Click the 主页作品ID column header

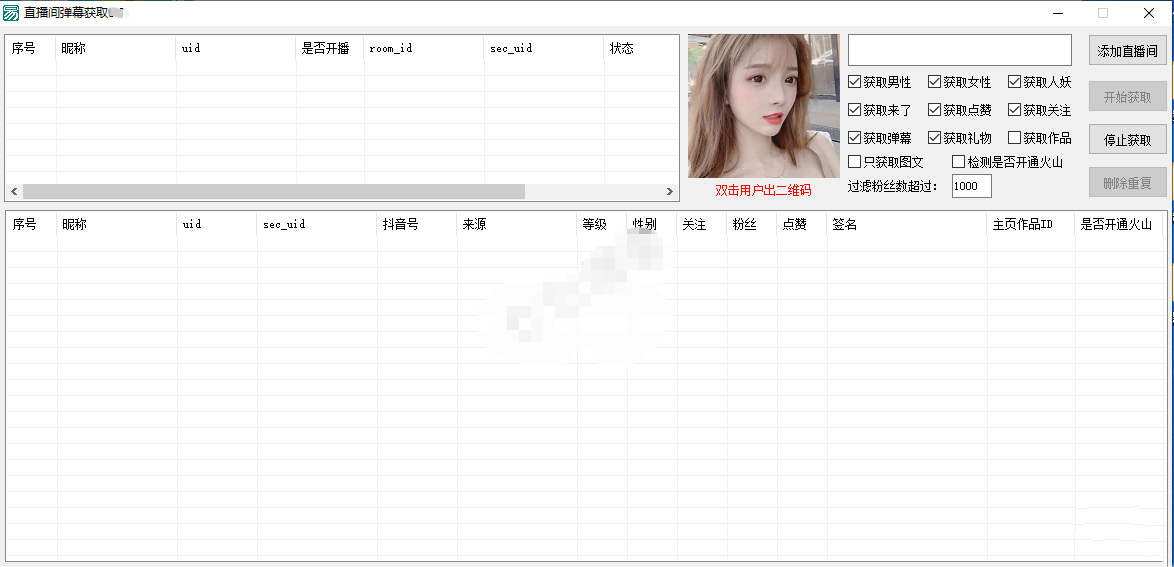pyautogui.click(x=1030, y=224)
